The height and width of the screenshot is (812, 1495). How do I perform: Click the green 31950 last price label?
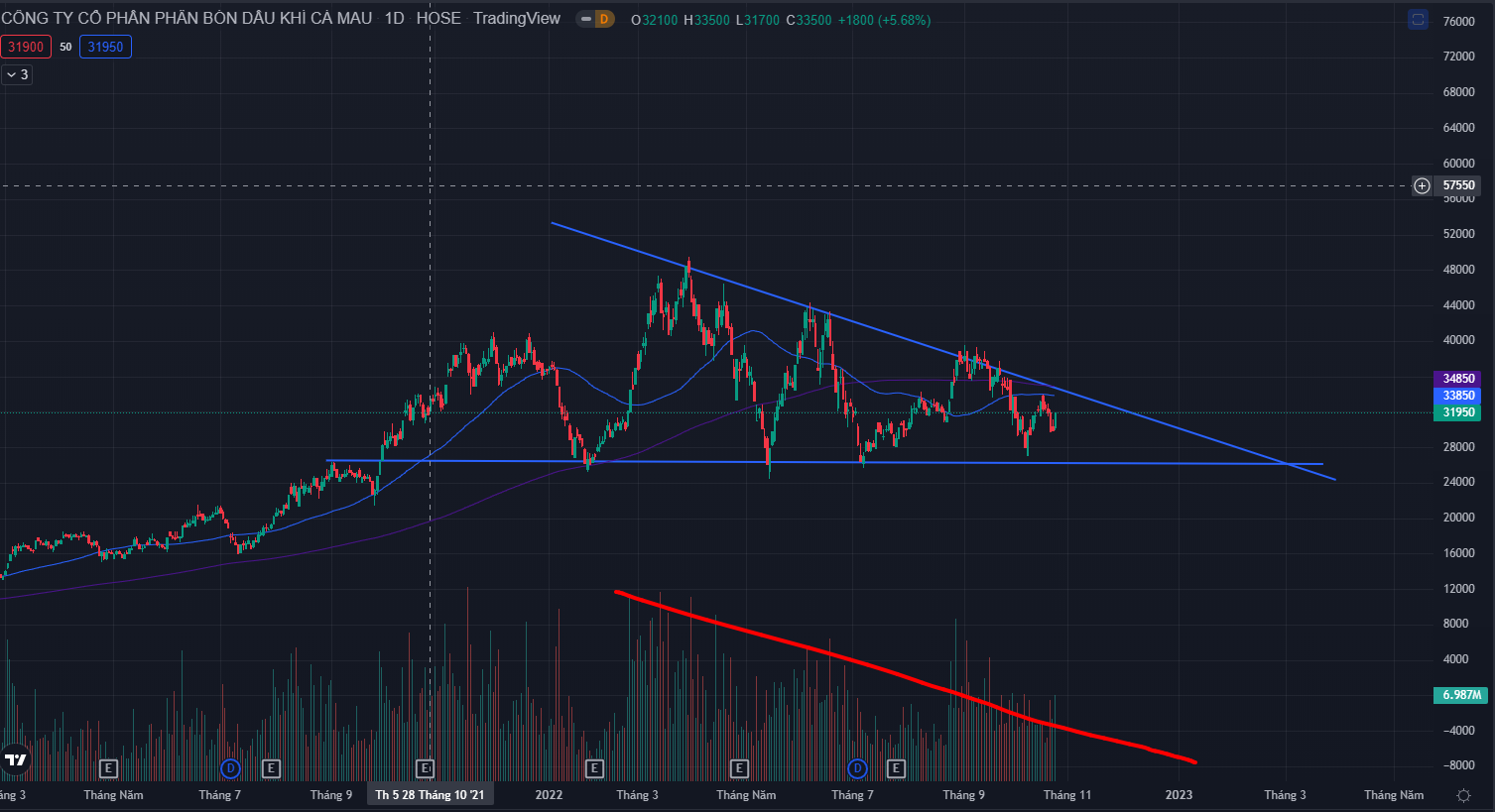pyautogui.click(x=1457, y=412)
